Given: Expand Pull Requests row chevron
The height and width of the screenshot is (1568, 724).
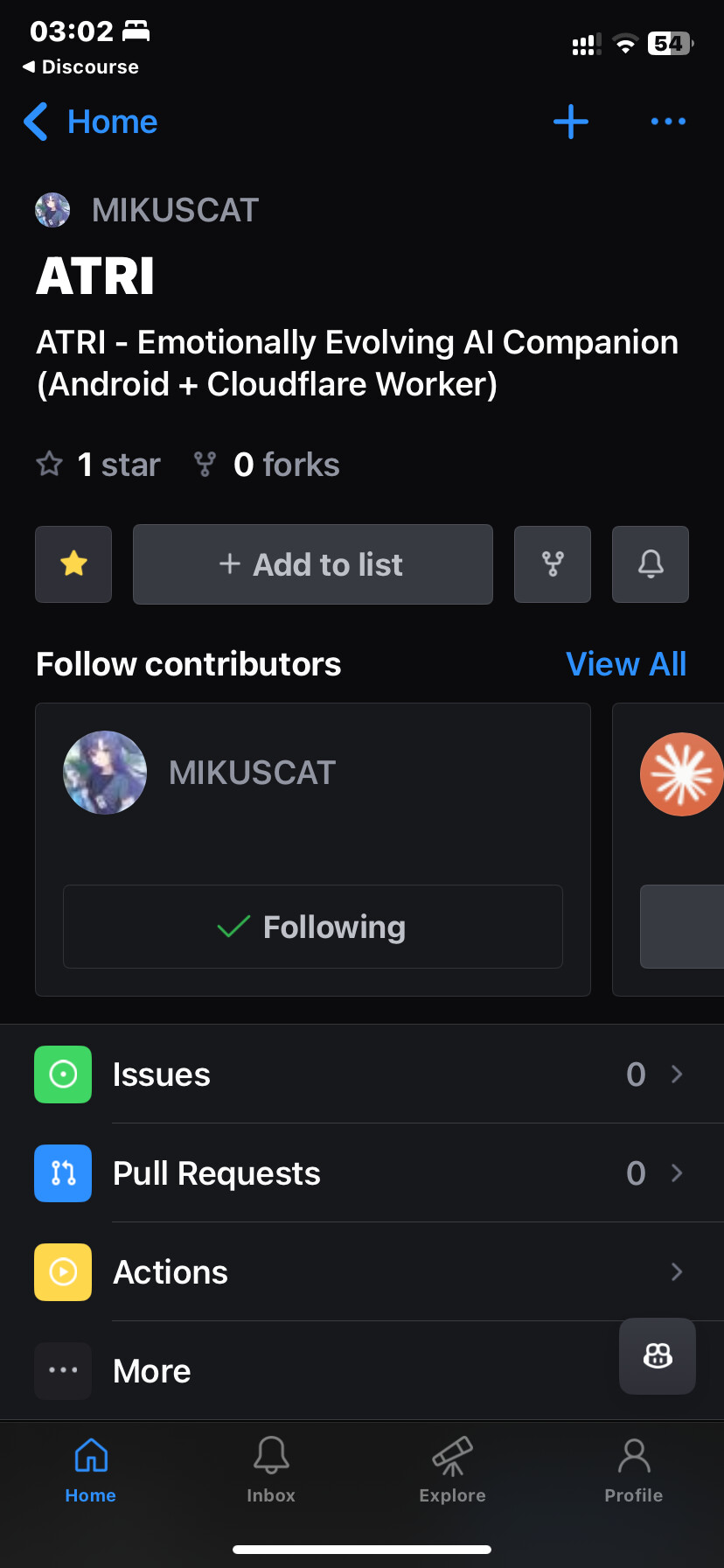Looking at the screenshot, I should [677, 1173].
